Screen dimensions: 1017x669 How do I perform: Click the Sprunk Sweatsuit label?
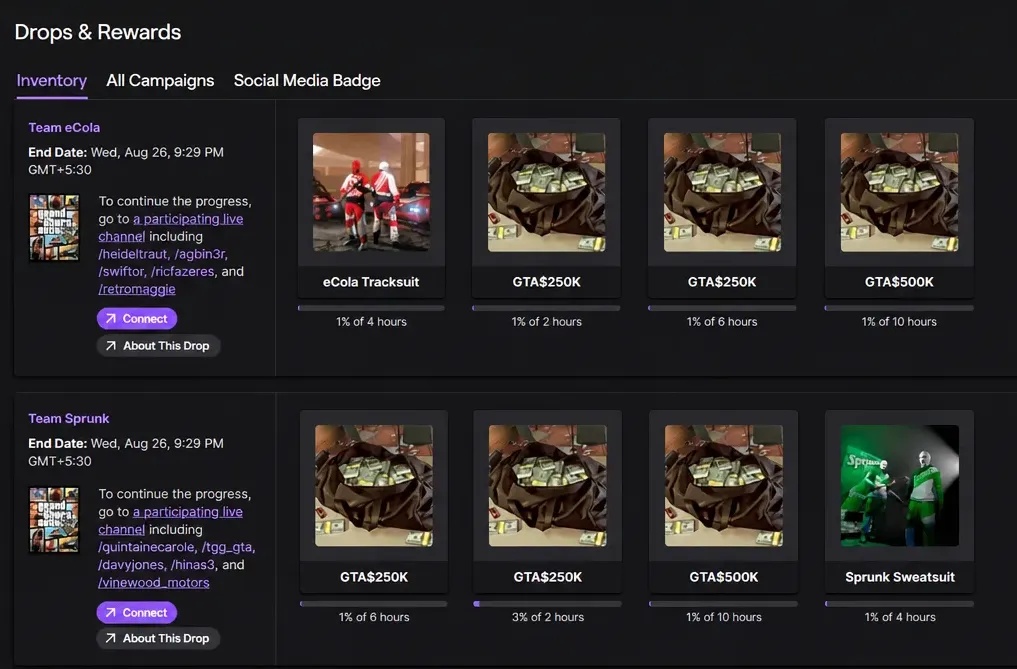coord(900,577)
